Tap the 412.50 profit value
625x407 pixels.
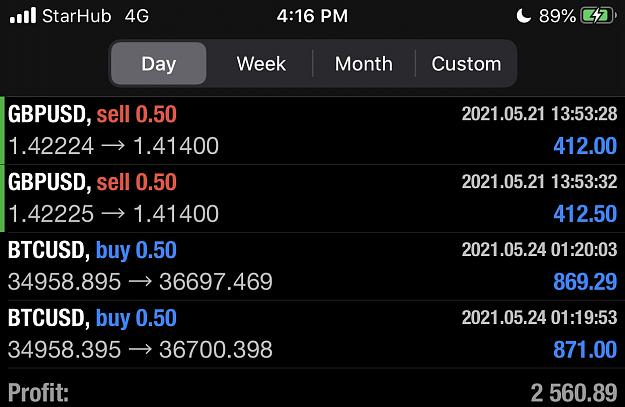(x=585, y=214)
